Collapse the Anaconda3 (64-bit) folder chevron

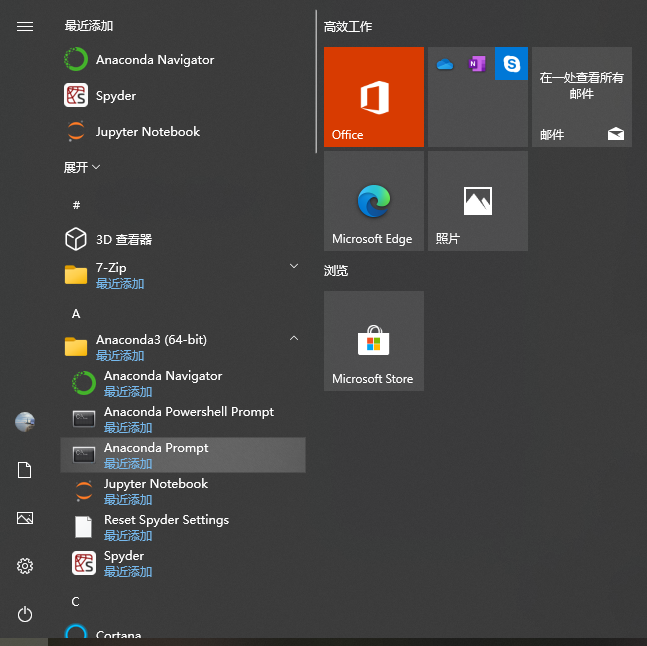coord(294,338)
